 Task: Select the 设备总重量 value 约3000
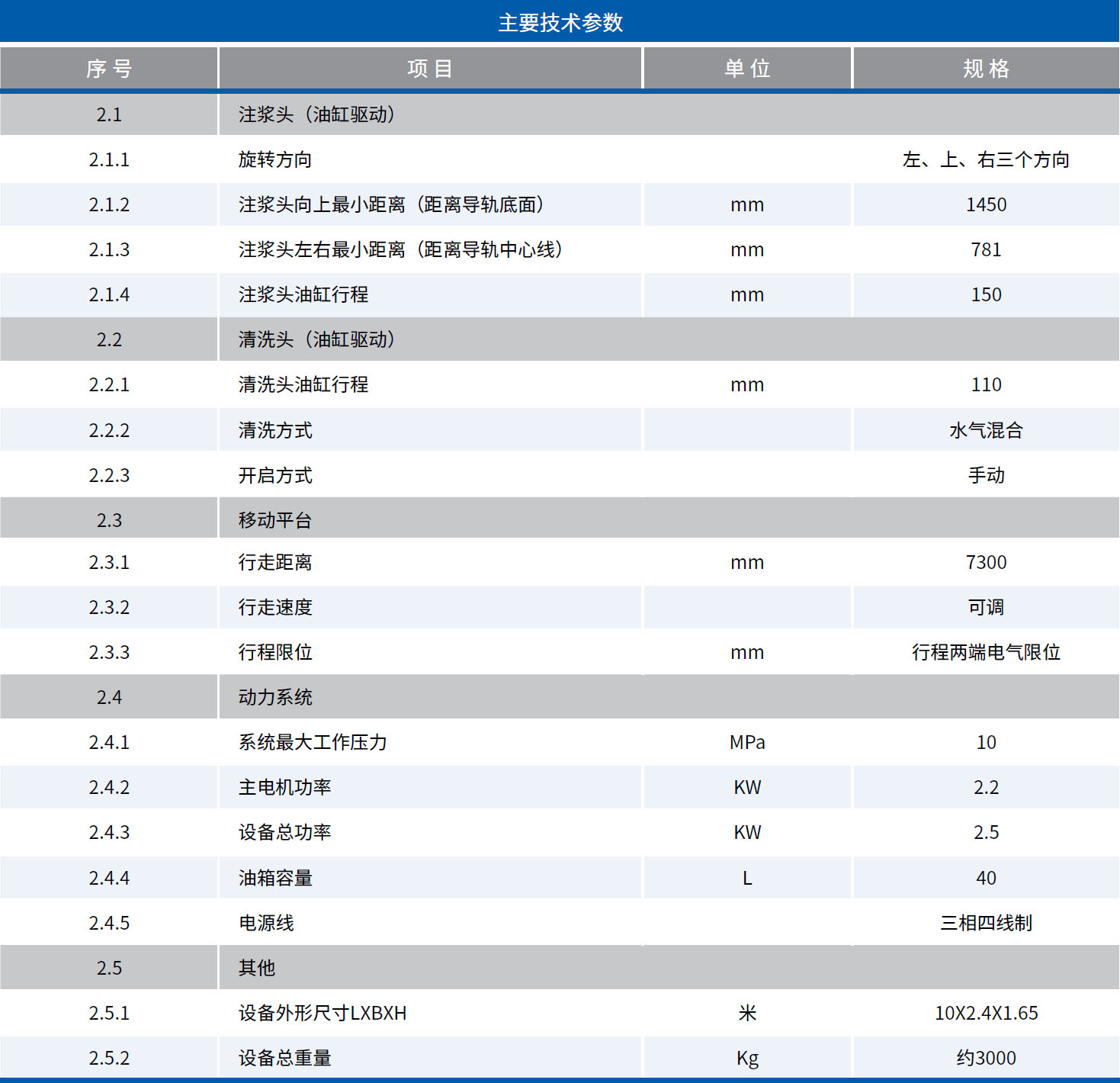pyautogui.click(x=985, y=1057)
